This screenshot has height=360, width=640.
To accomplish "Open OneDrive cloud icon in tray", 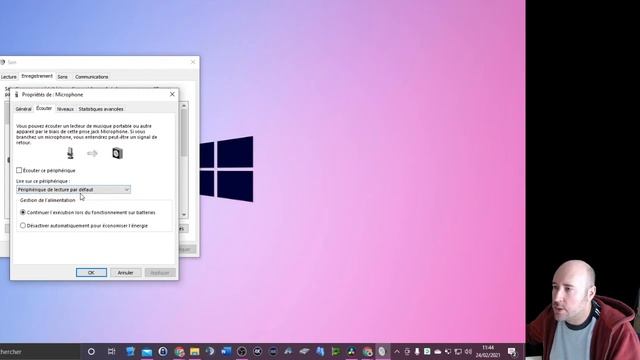I will [x=438, y=351].
